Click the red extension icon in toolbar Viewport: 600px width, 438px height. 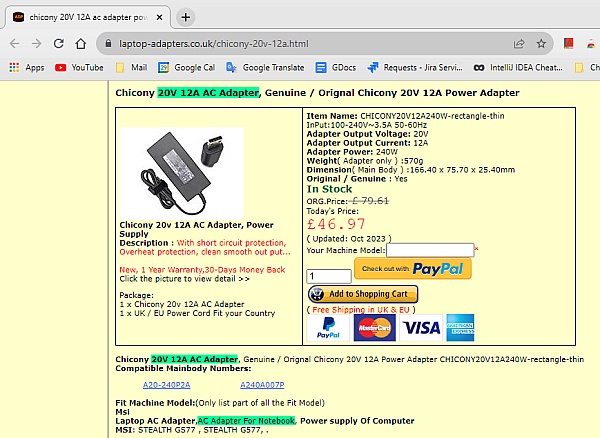(x=569, y=43)
